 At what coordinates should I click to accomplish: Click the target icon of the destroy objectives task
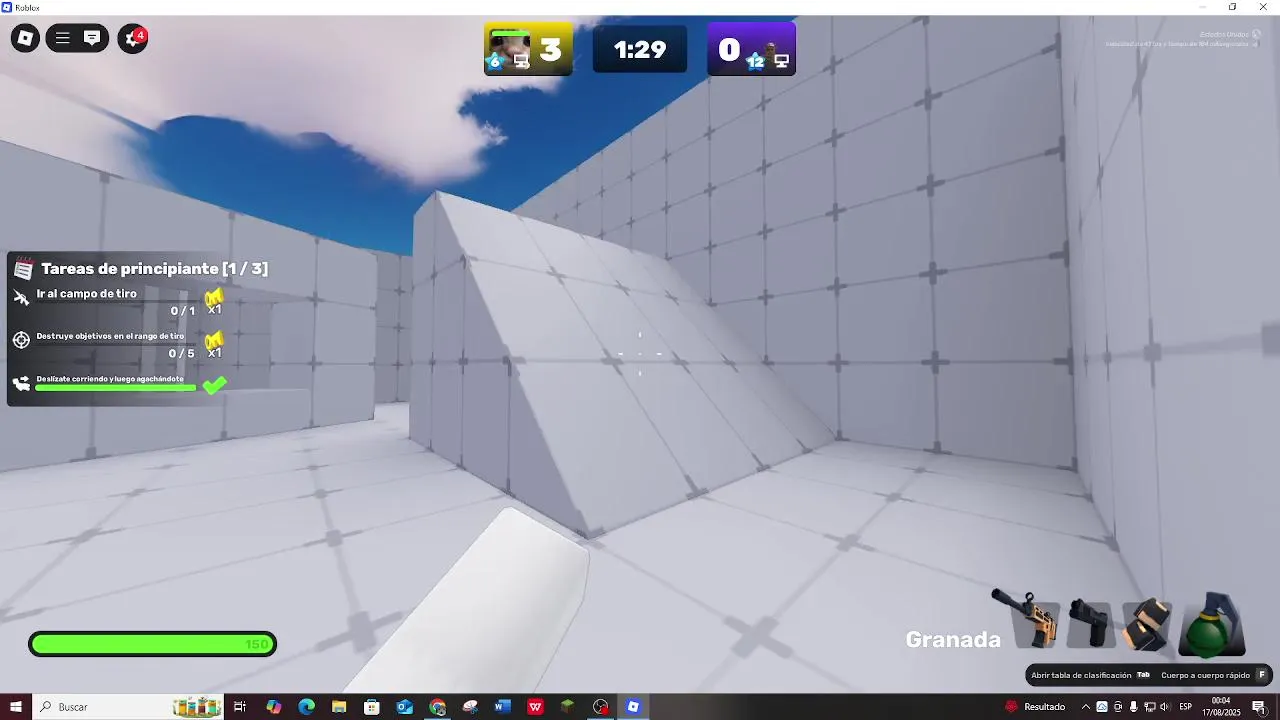[21, 340]
